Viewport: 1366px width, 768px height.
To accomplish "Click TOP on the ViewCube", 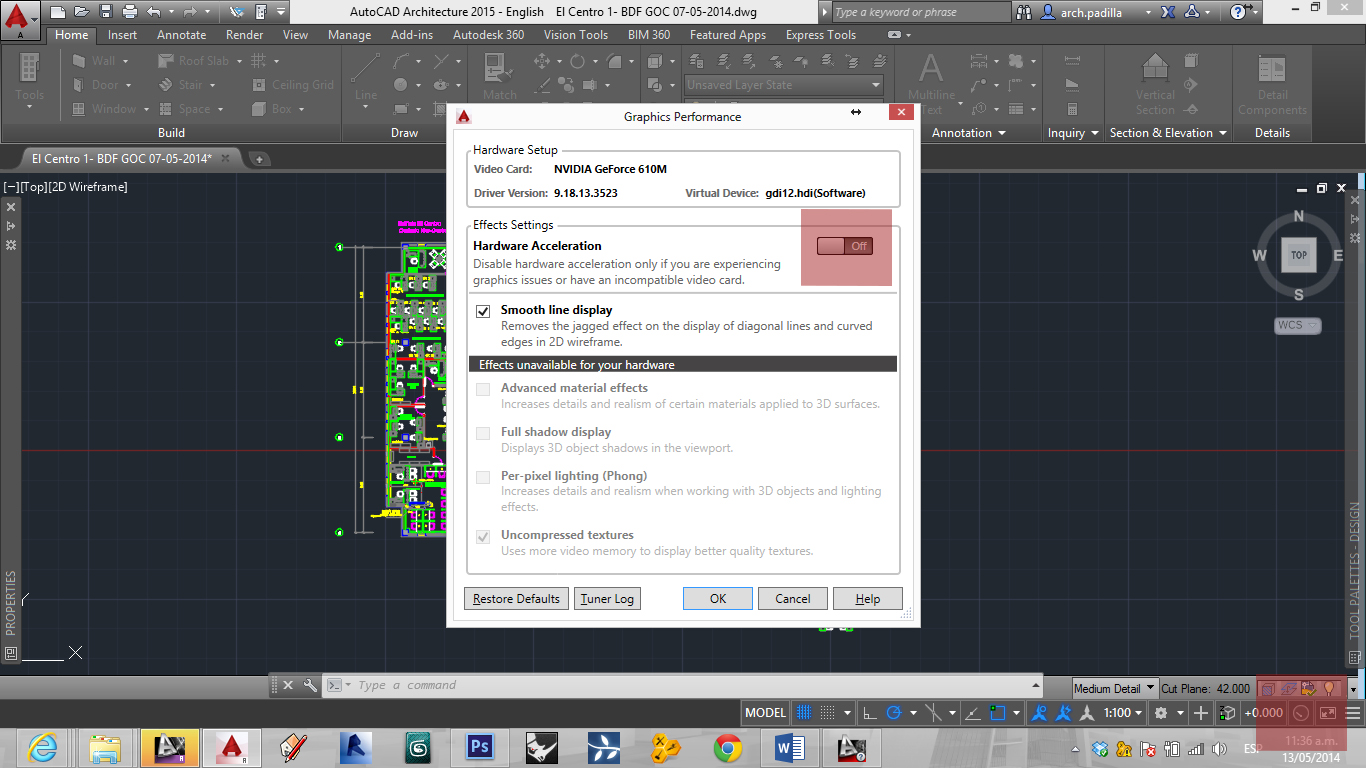I will (x=1298, y=255).
